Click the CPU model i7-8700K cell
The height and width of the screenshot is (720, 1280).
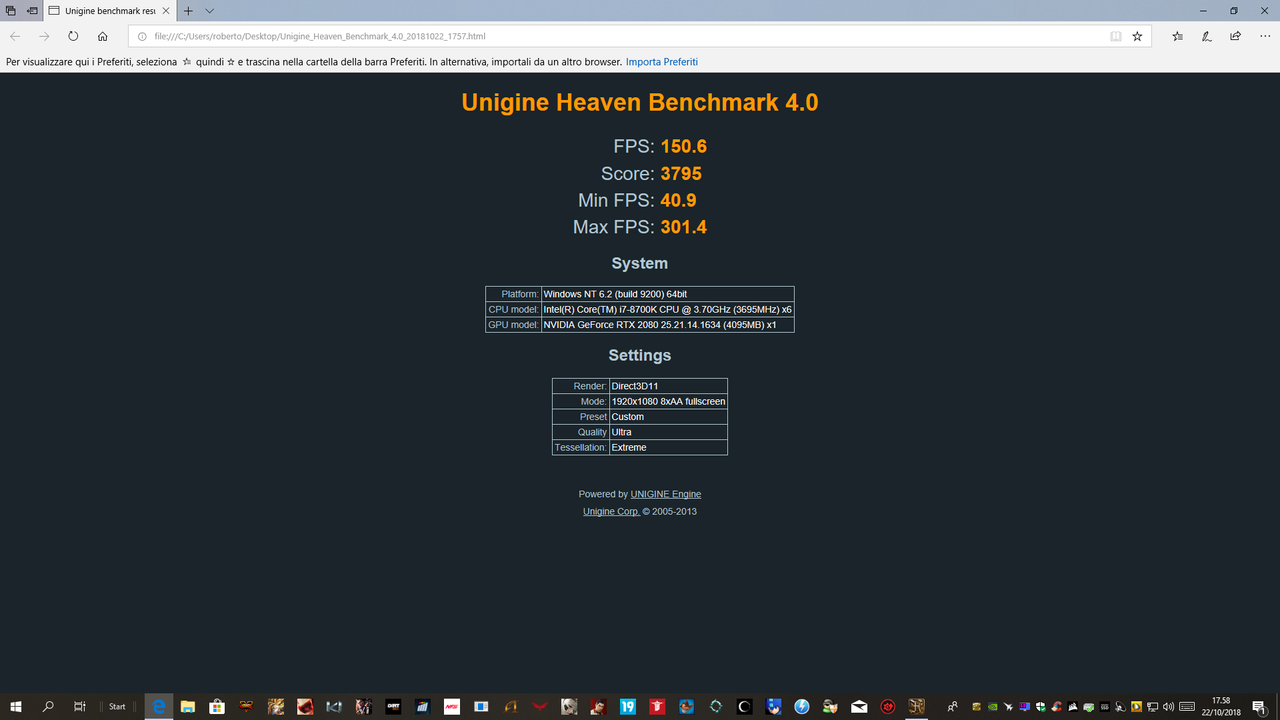click(667, 309)
